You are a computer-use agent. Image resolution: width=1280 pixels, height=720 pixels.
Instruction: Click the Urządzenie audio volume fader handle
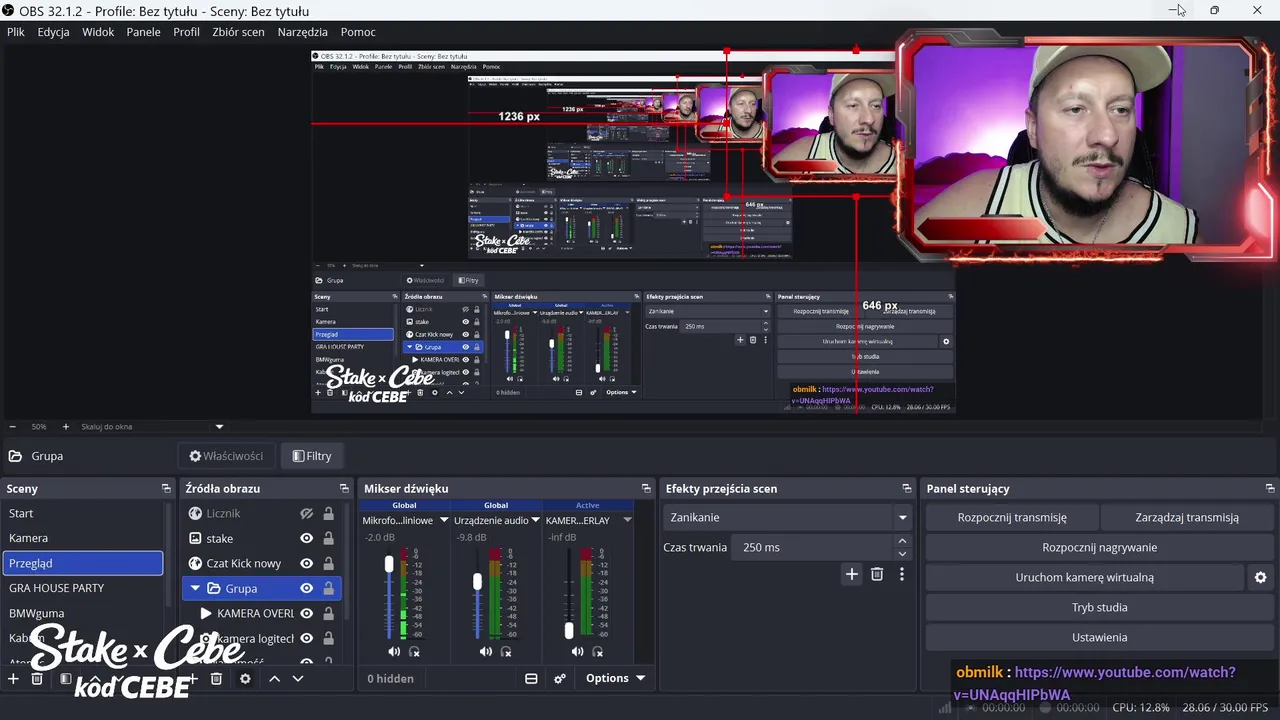pos(478,581)
